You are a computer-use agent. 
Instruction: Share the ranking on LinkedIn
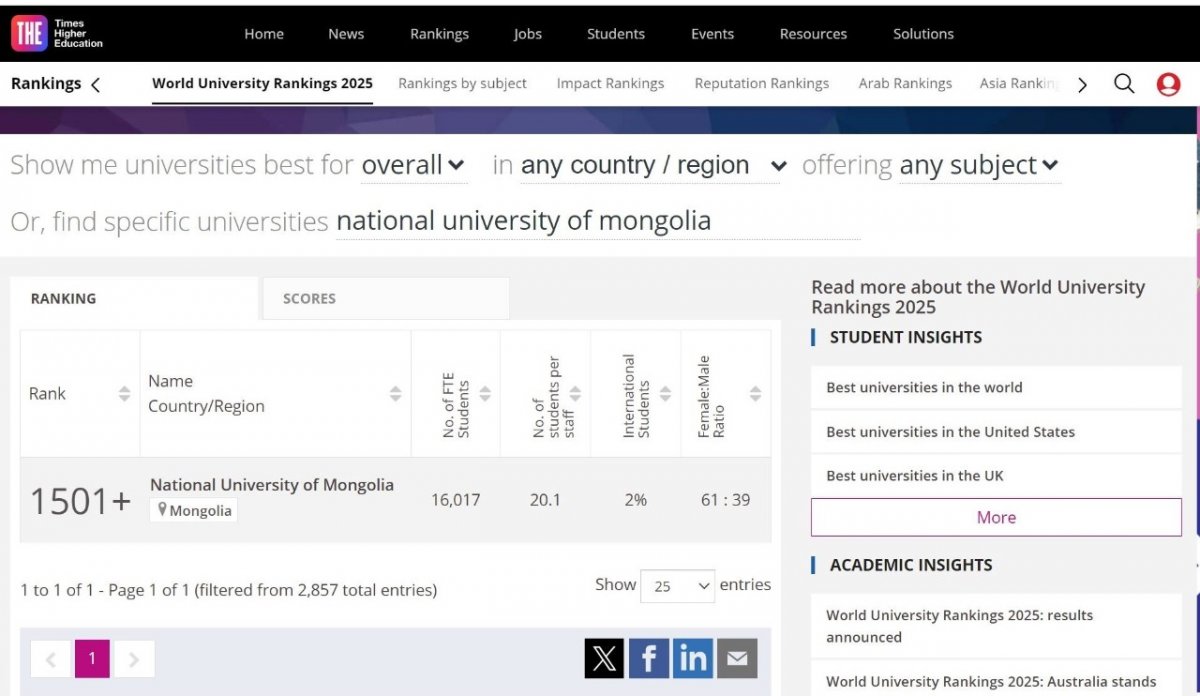(693, 658)
